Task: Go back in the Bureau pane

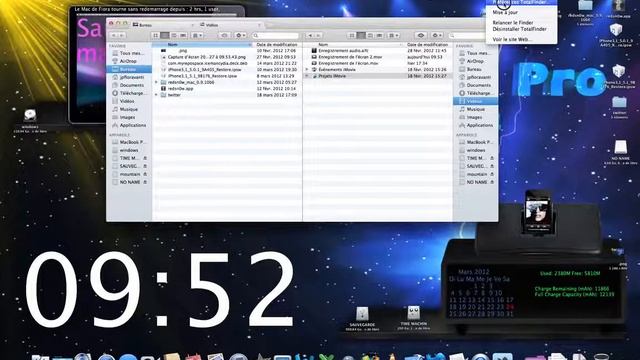Action: (113, 36)
